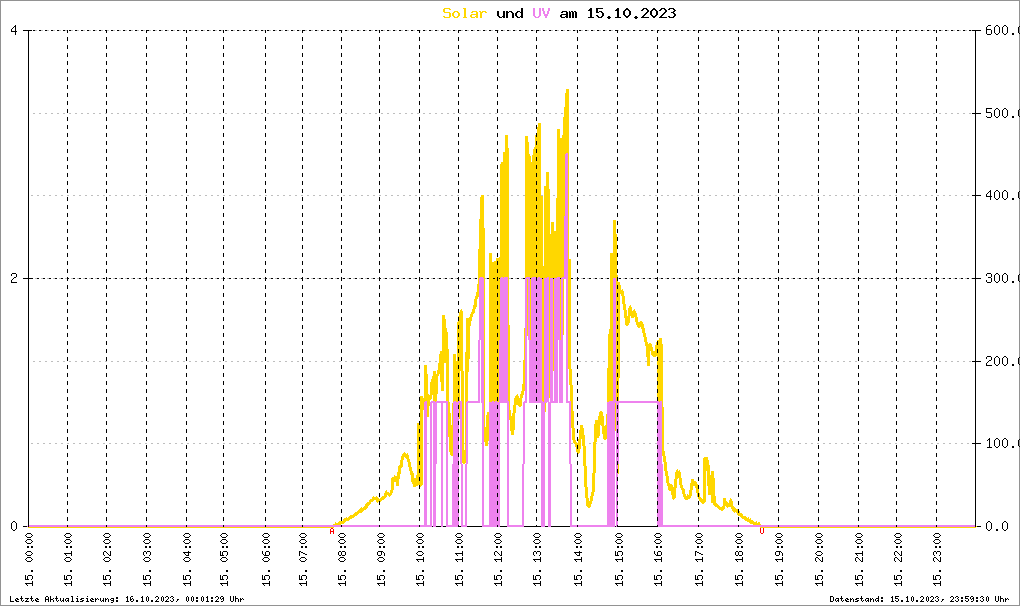
Task: Click the yellow solar peak just before 15:00
Action: [614, 222]
